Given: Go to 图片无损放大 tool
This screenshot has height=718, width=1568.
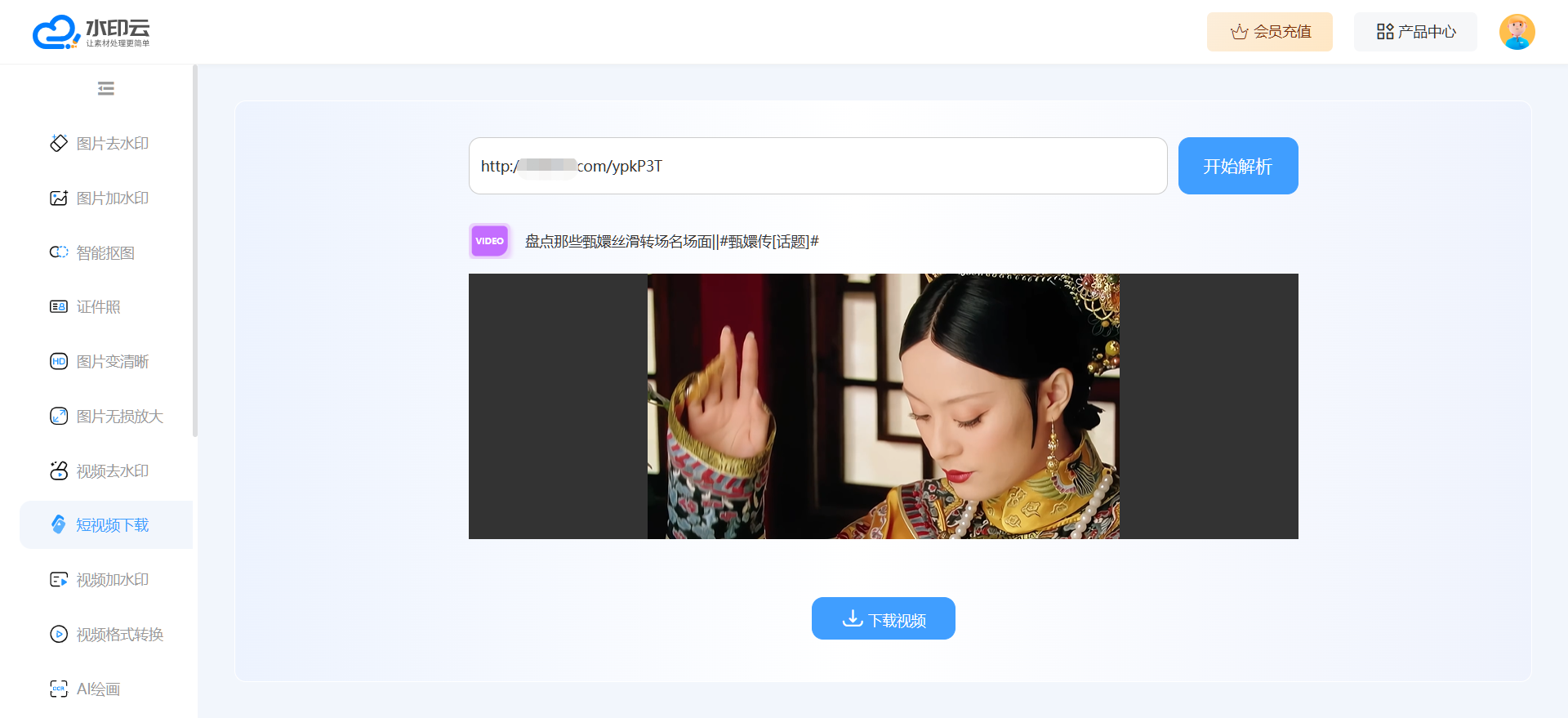Looking at the screenshot, I should (106, 416).
